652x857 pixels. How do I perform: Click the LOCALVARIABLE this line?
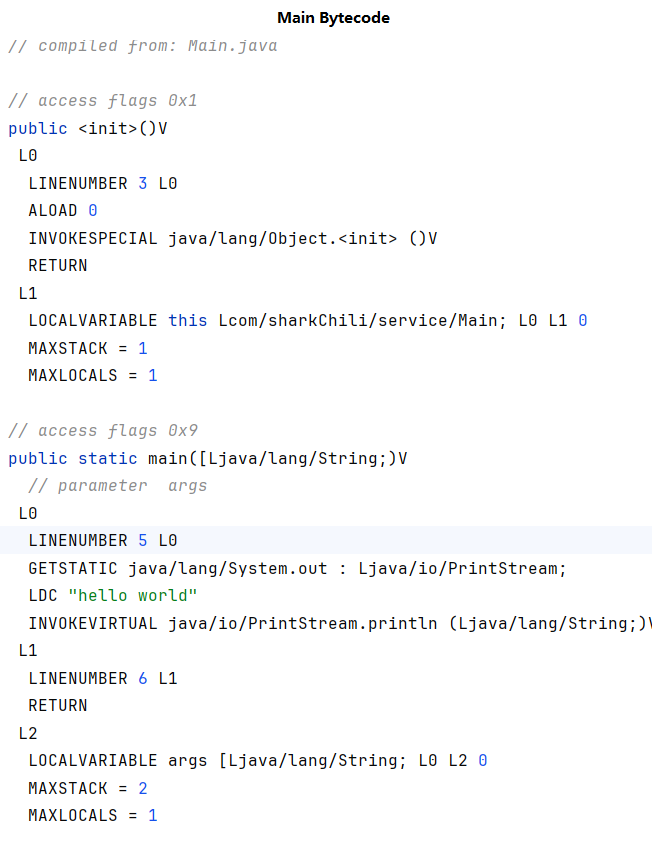(x=307, y=321)
